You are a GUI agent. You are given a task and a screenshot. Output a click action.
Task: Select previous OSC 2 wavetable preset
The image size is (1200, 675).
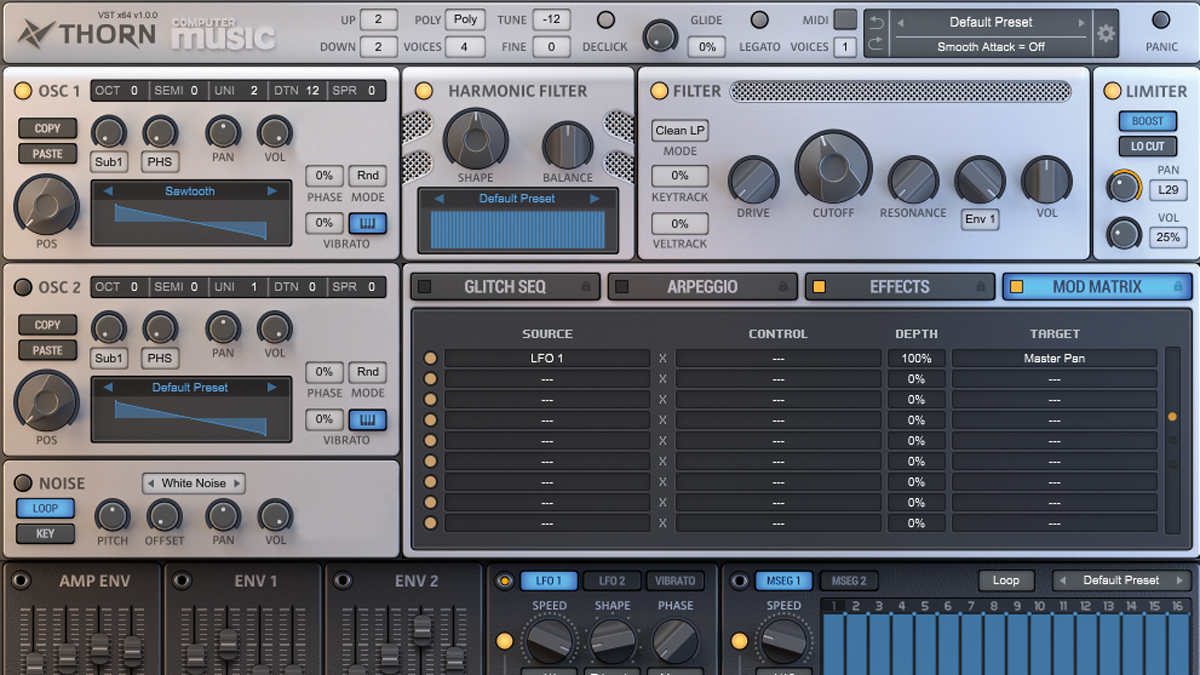(x=109, y=387)
